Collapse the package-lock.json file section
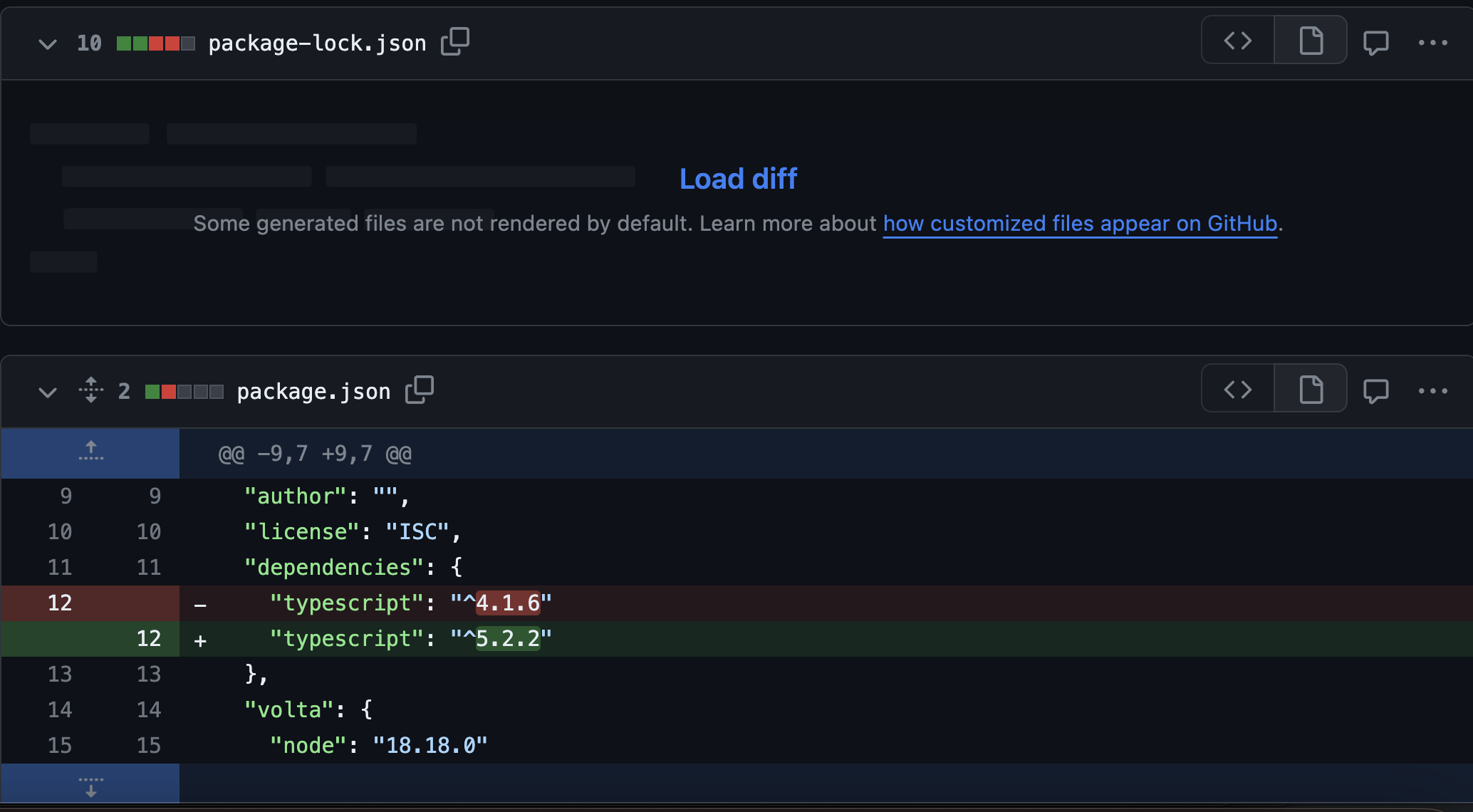Image resolution: width=1473 pixels, height=812 pixels. (x=48, y=44)
